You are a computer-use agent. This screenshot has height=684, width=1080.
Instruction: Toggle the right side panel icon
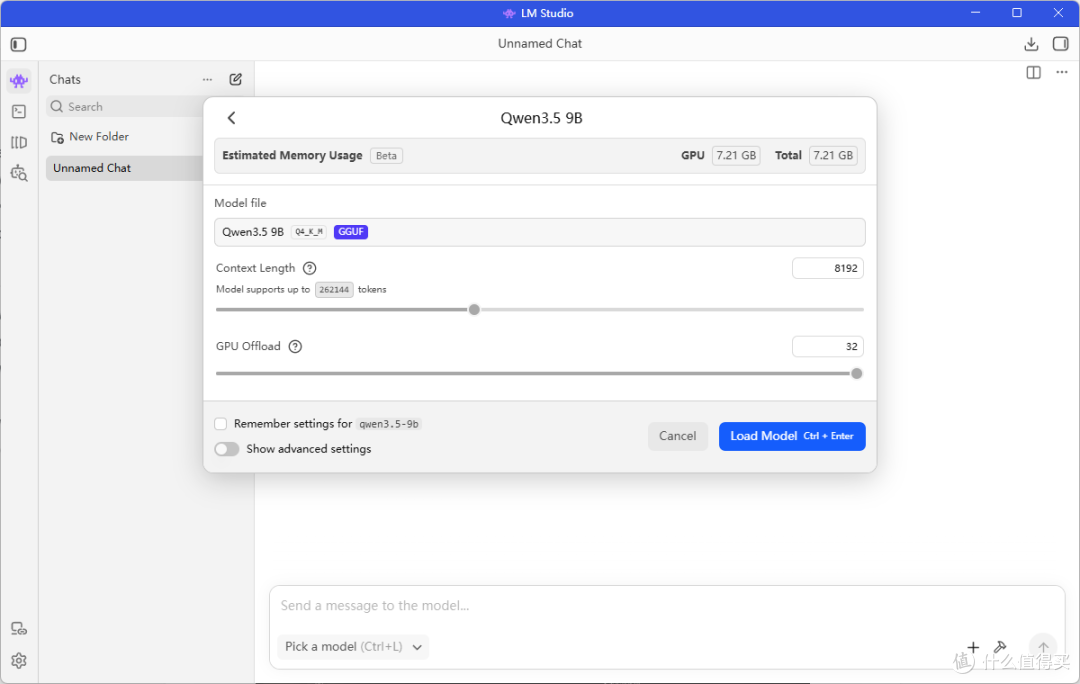tap(1061, 44)
